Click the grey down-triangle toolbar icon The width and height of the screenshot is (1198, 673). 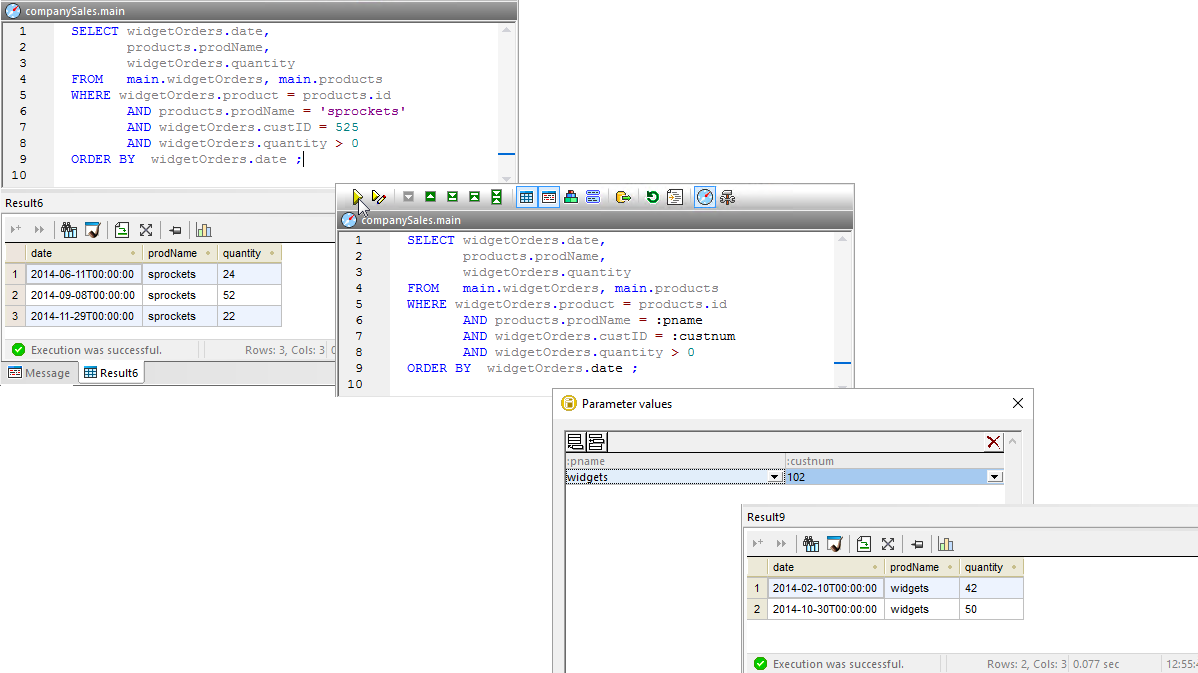point(409,197)
